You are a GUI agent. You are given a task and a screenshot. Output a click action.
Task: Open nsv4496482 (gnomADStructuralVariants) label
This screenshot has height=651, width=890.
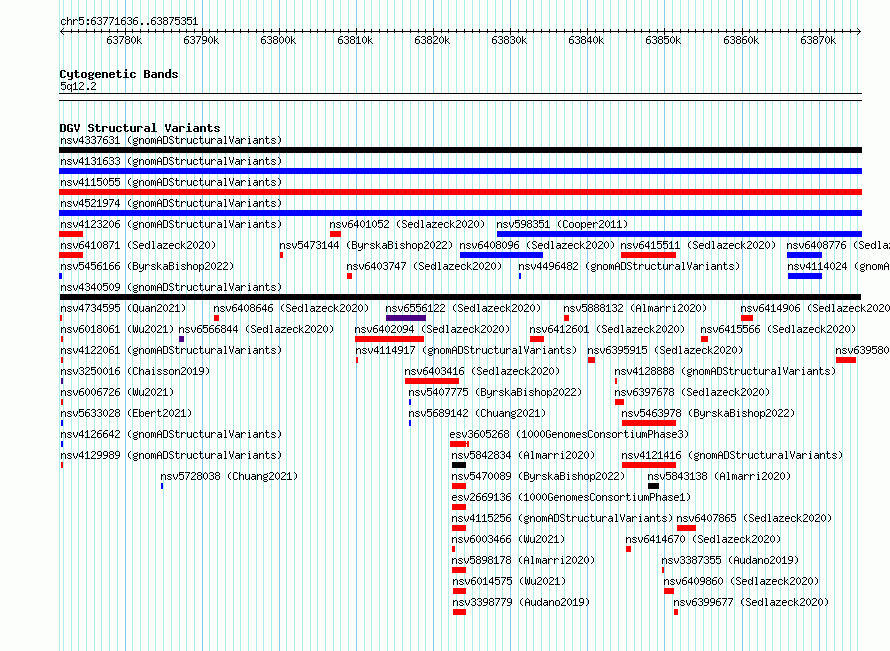coord(629,266)
